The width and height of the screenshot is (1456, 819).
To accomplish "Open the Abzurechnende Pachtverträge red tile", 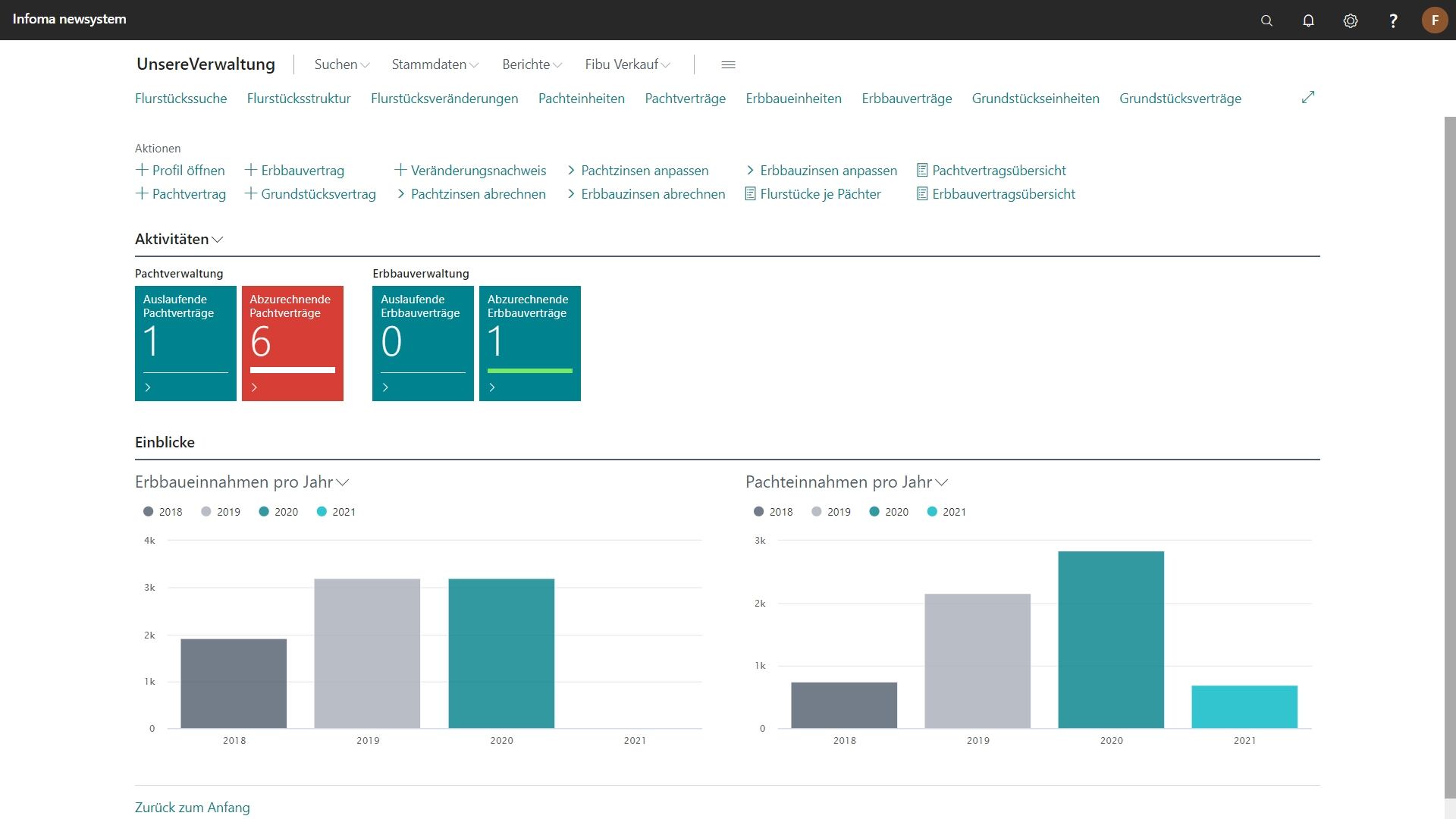I will (292, 343).
